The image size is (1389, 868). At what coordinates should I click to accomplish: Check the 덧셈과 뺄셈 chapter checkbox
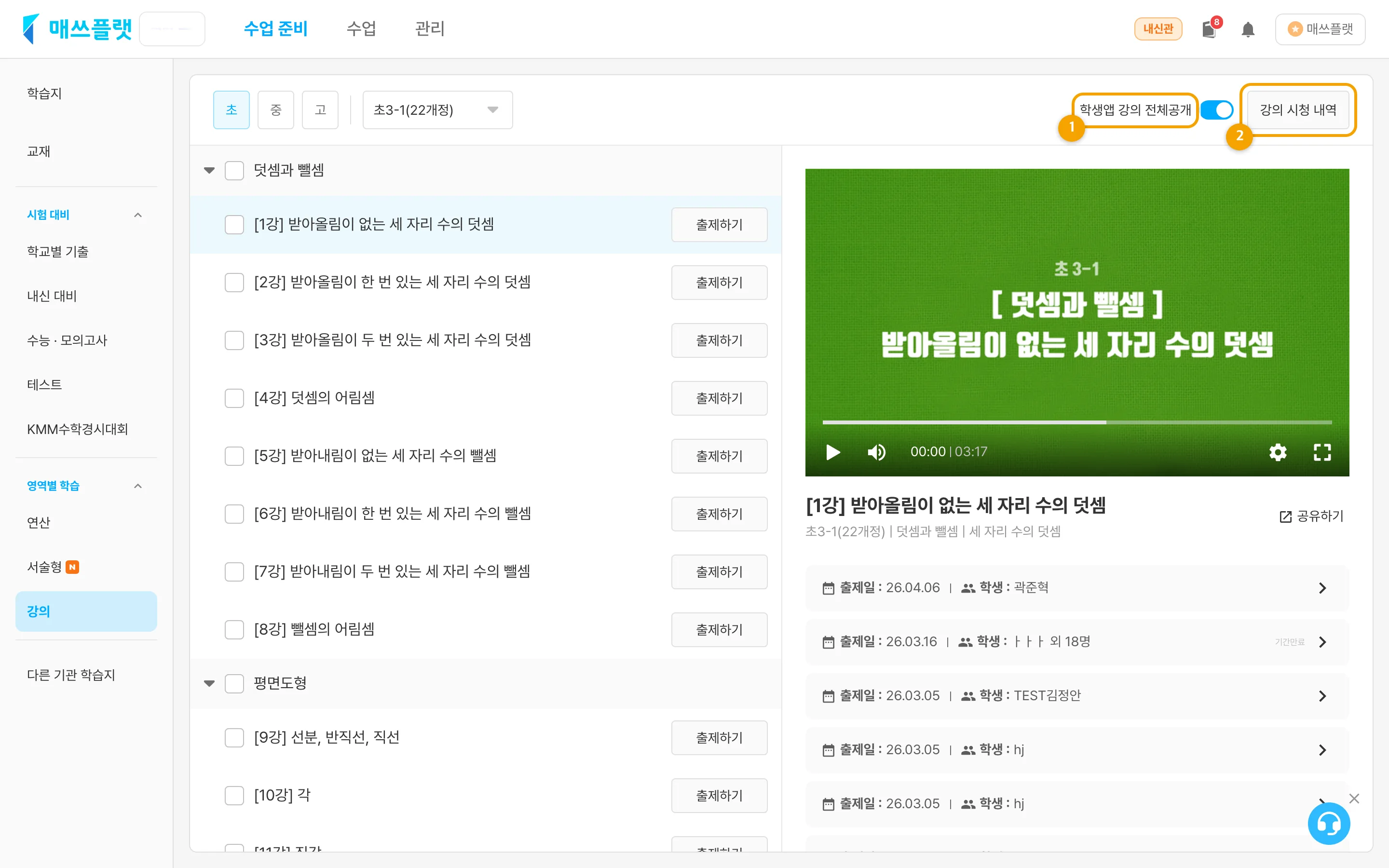coord(234,171)
